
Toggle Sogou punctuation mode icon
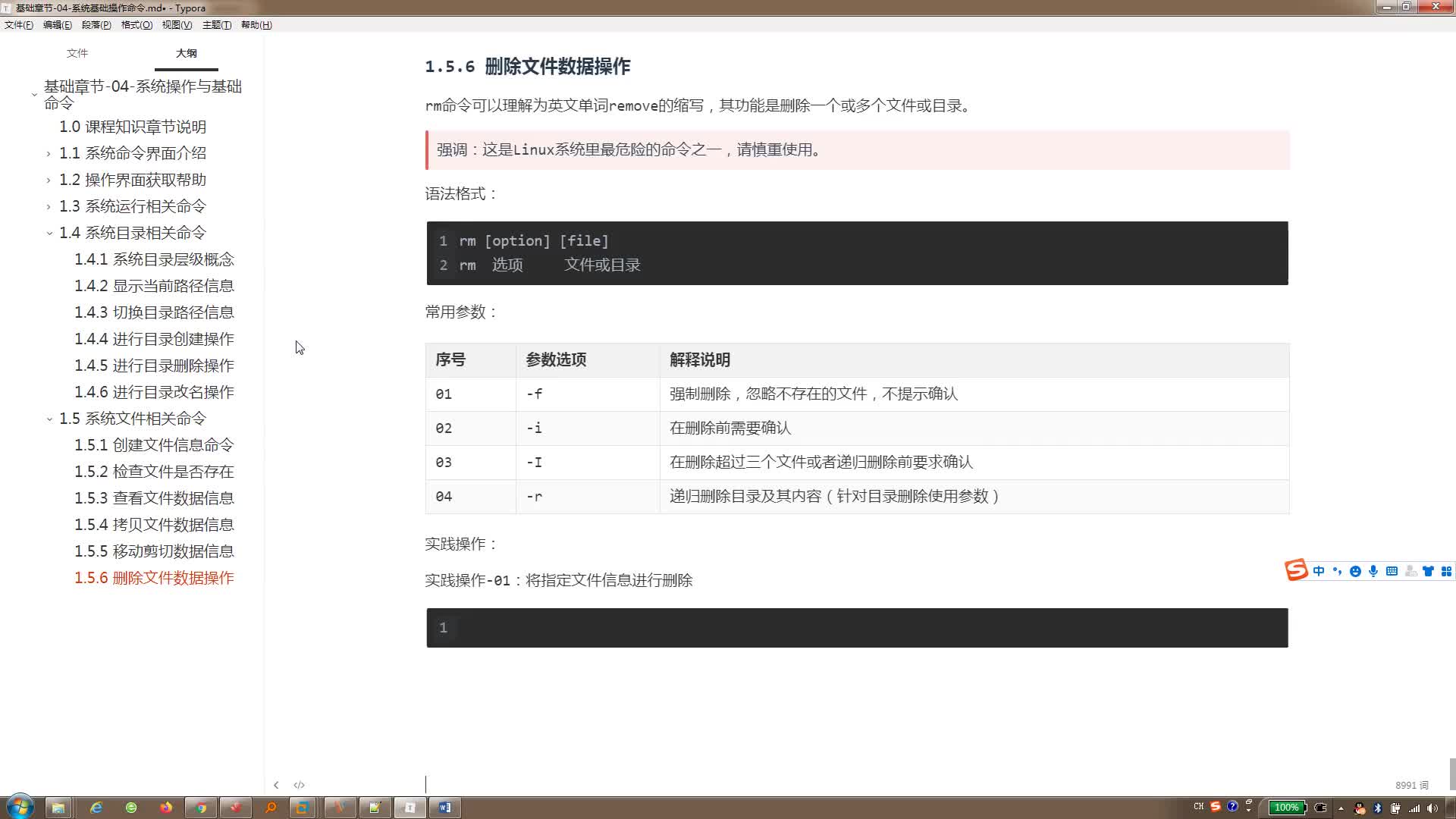coord(1337,571)
